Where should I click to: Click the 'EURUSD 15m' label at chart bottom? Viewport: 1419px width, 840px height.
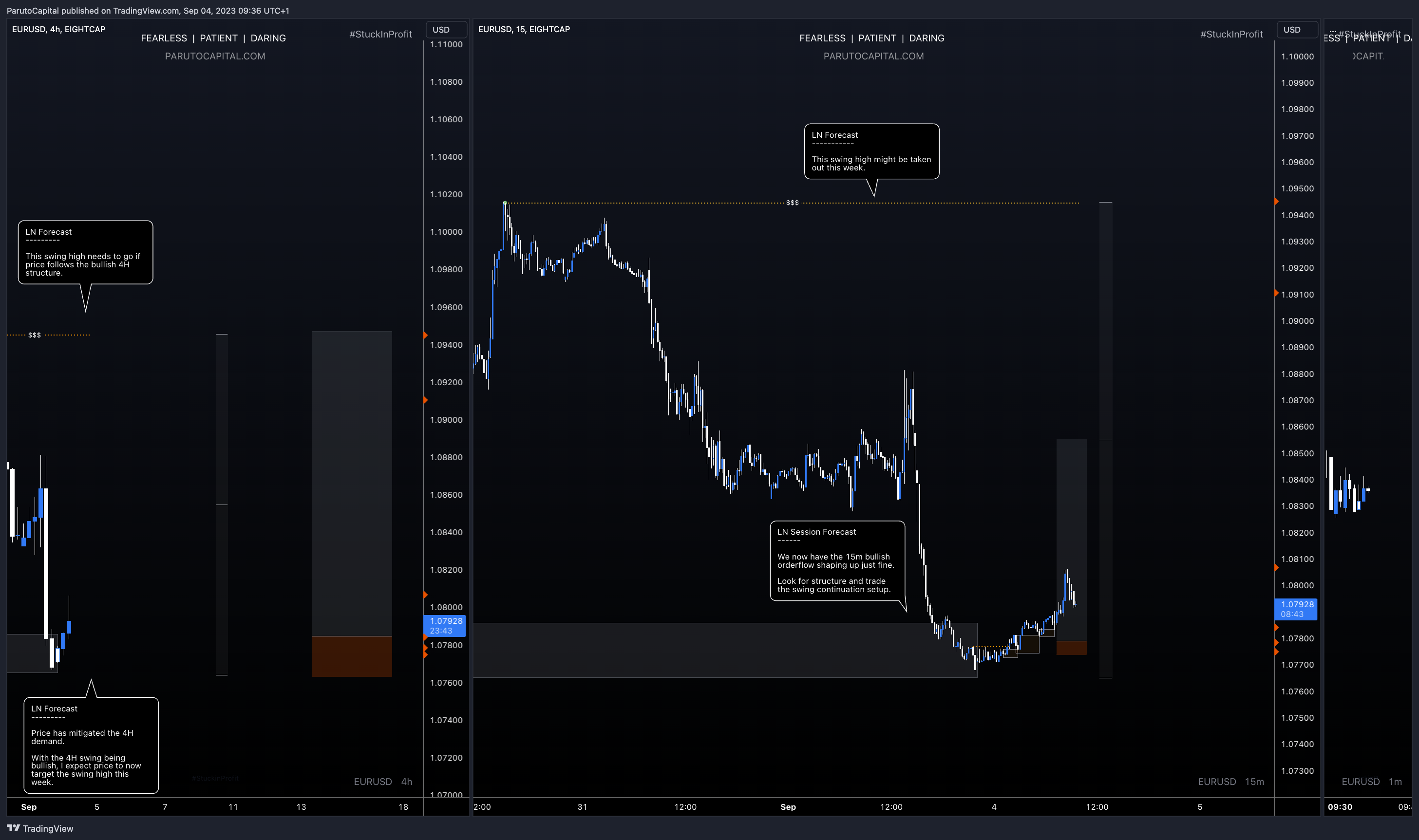pyautogui.click(x=1231, y=782)
